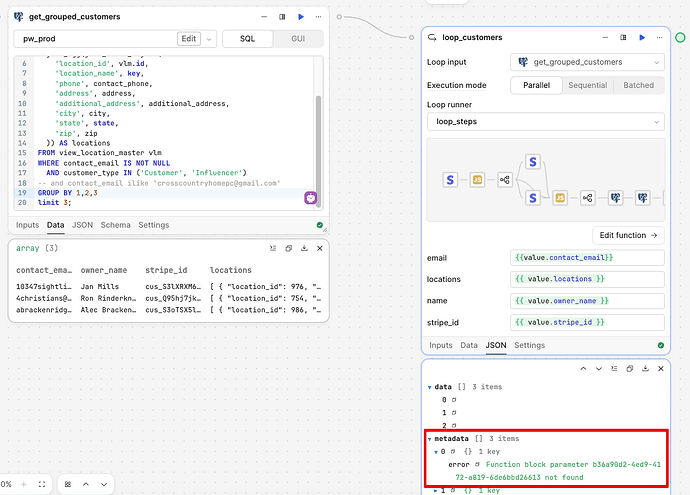Copy the loop_customers JSON output
The width and height of the screenshot is (690, 495).
click(630, 369)
